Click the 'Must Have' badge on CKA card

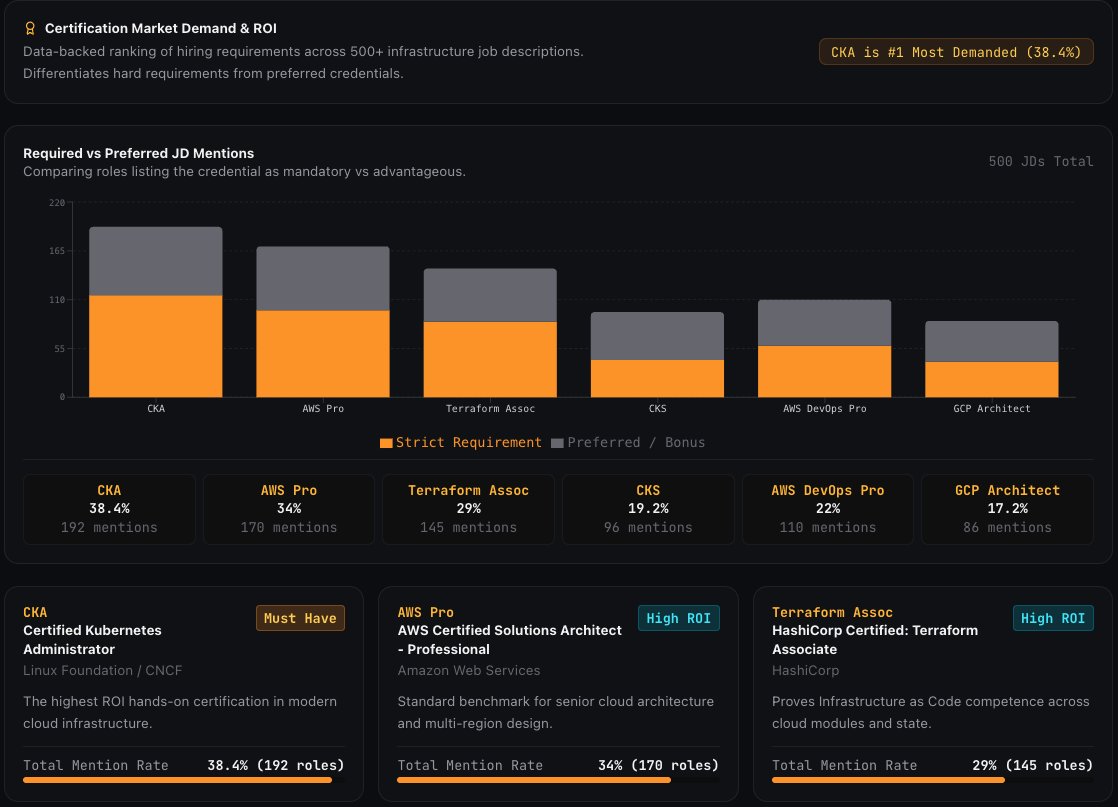point(300,618)
